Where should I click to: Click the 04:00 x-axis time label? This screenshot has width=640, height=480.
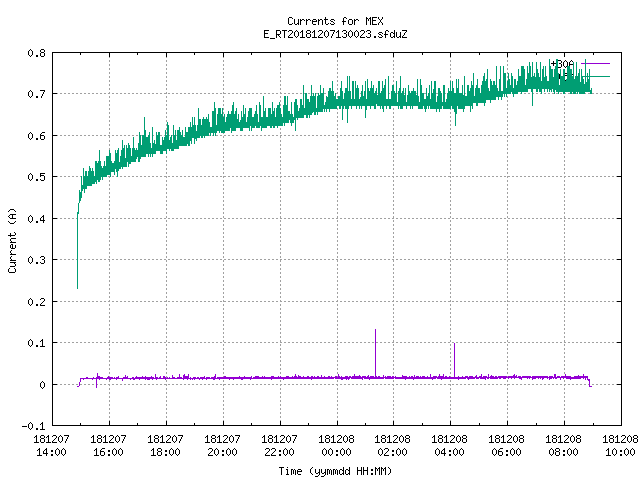pos(450,452)
